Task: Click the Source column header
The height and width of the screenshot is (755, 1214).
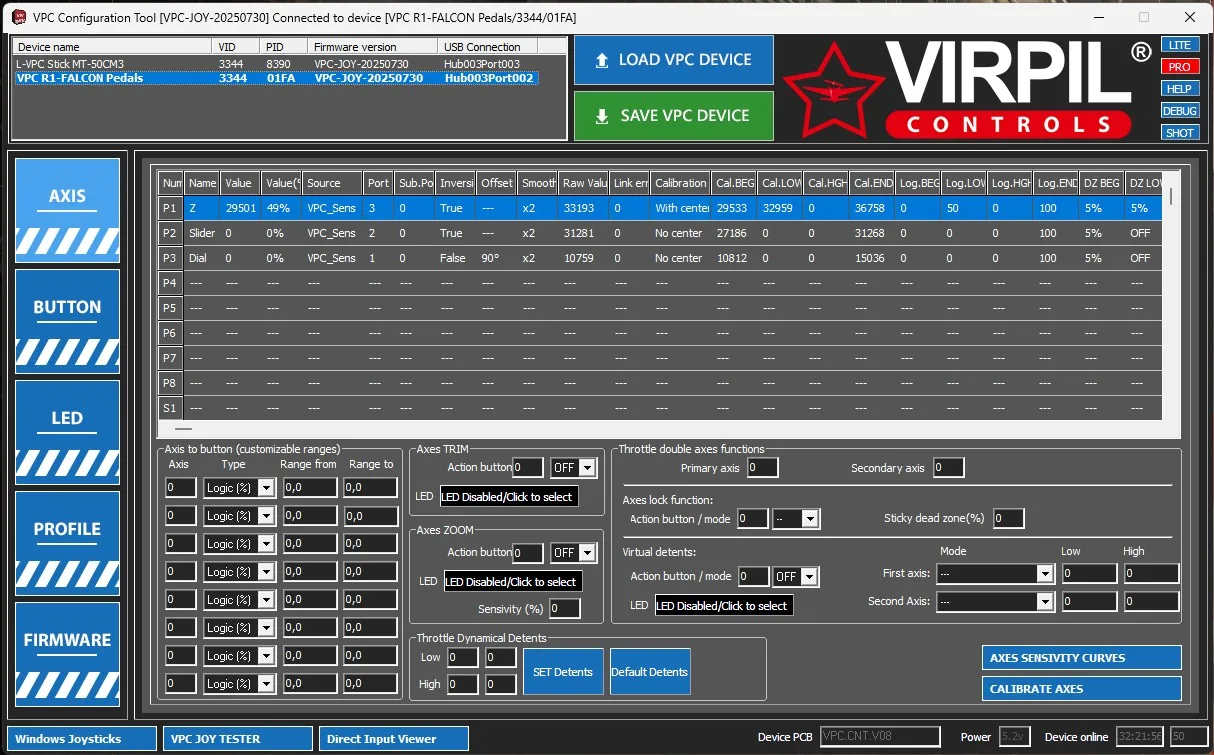Action: pyautogui.click(x=333, y=183)
